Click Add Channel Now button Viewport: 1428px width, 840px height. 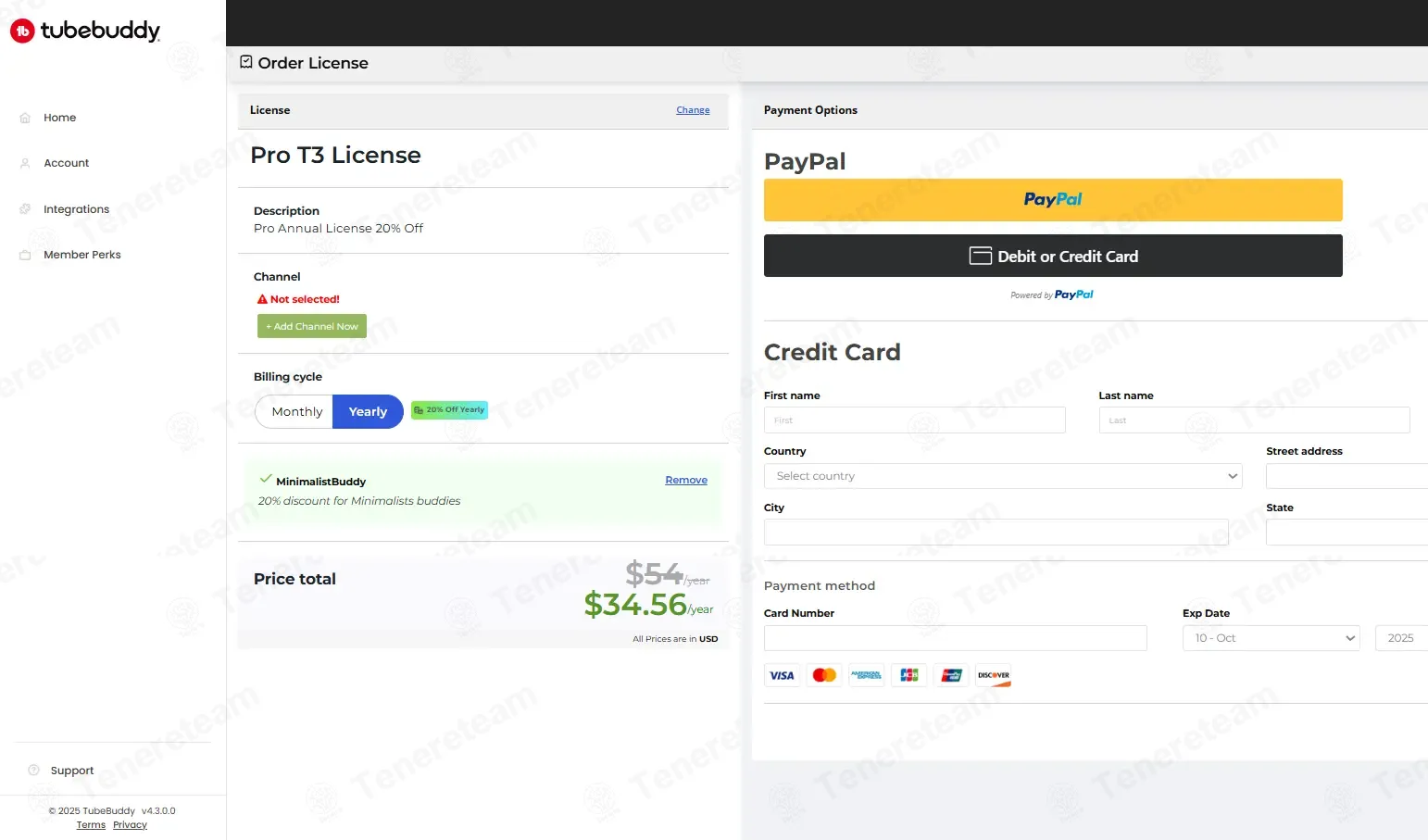click(x=312, y=326)
